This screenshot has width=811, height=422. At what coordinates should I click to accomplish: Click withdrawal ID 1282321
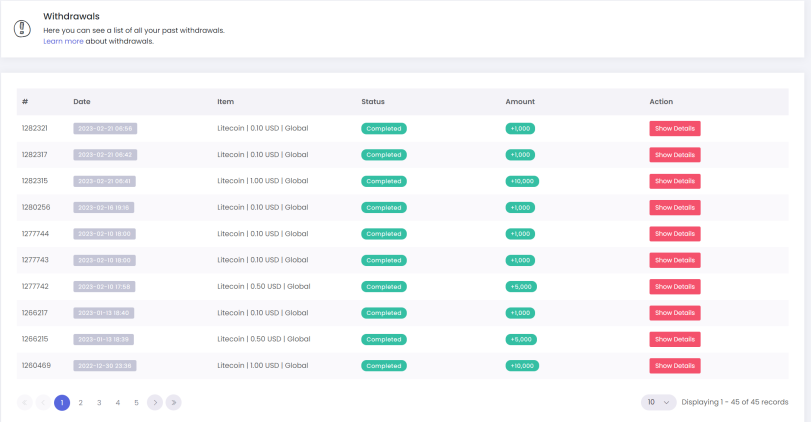pos(35,128)
